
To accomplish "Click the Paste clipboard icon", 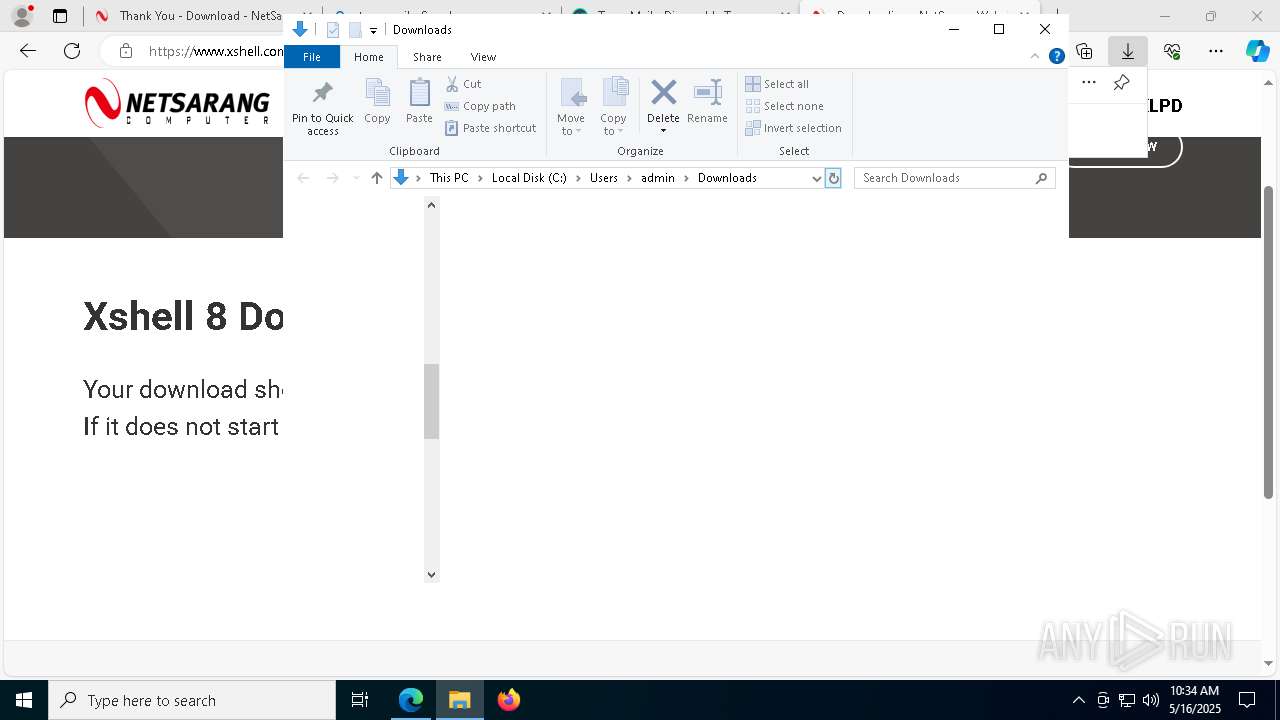I will 419,101.
